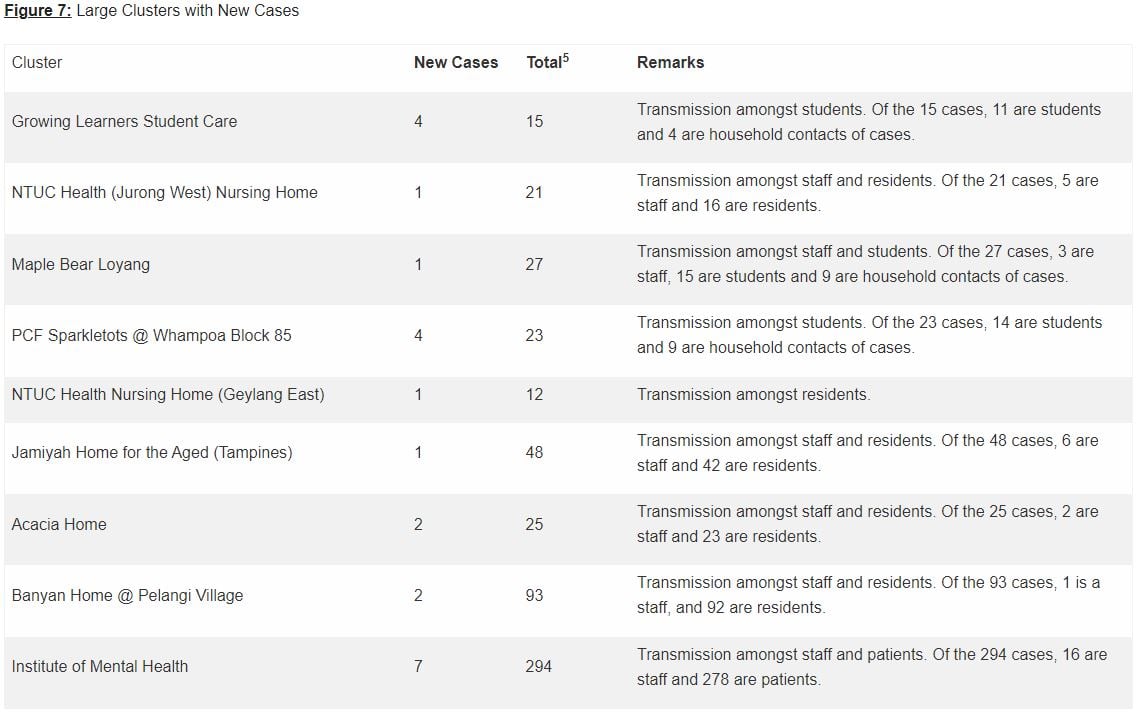Click the Maple Bear Loyang cluster name
This screenshot has width=1139, height=718.
coord(80,264)
